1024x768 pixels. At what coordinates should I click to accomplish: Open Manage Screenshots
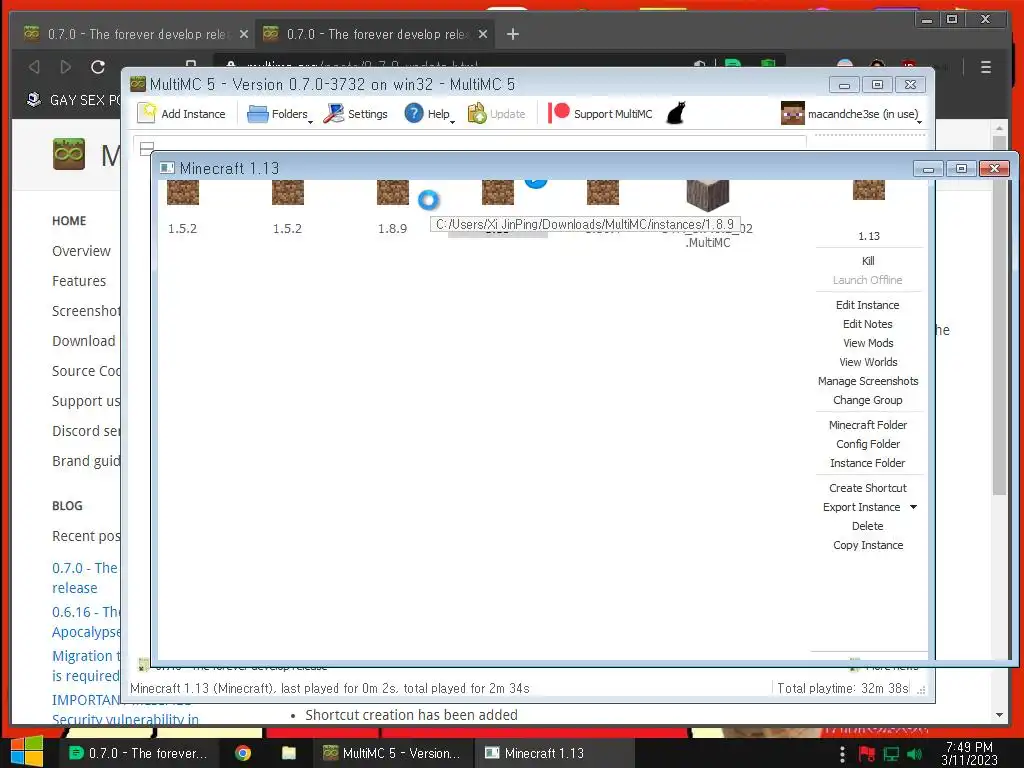click(868, 381)
